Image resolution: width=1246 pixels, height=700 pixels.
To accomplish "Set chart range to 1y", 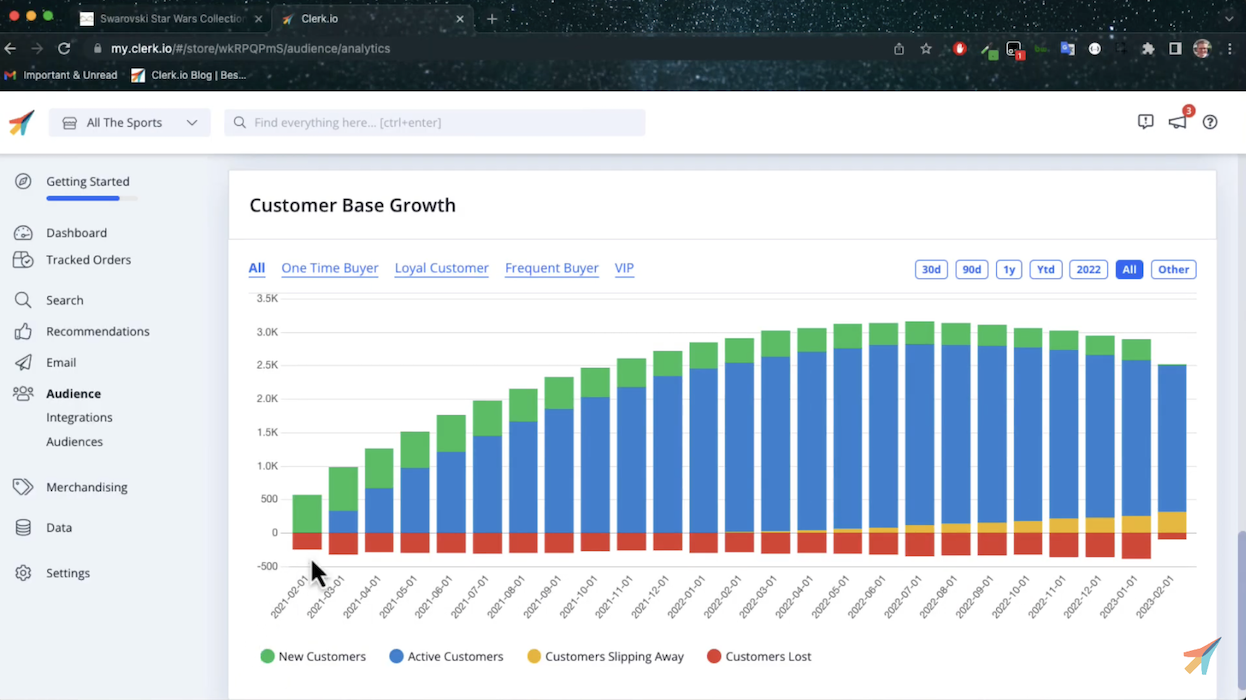I will click(x=1009, y=269).
